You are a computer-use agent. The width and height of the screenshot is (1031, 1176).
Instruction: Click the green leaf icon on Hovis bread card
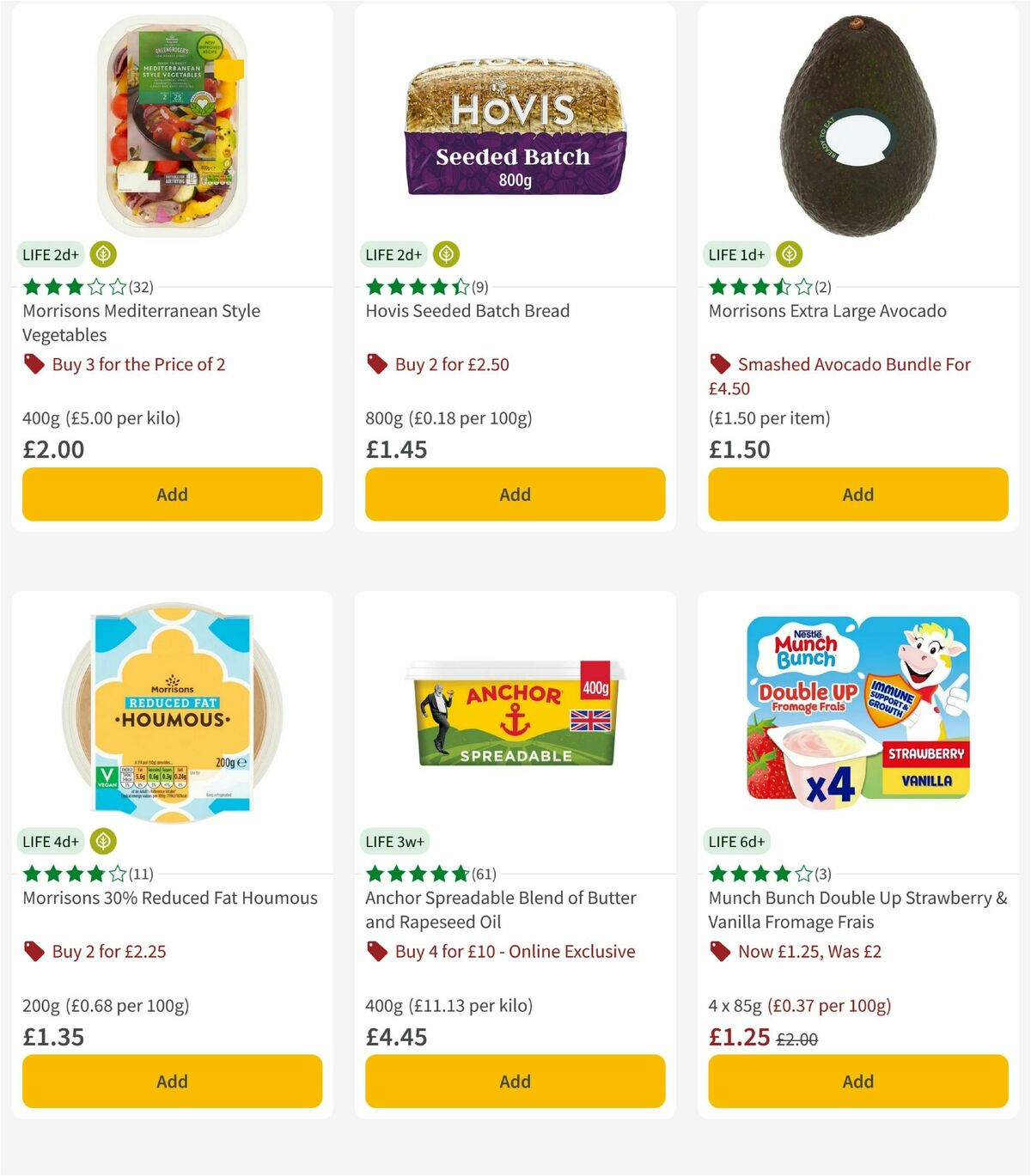445,254
